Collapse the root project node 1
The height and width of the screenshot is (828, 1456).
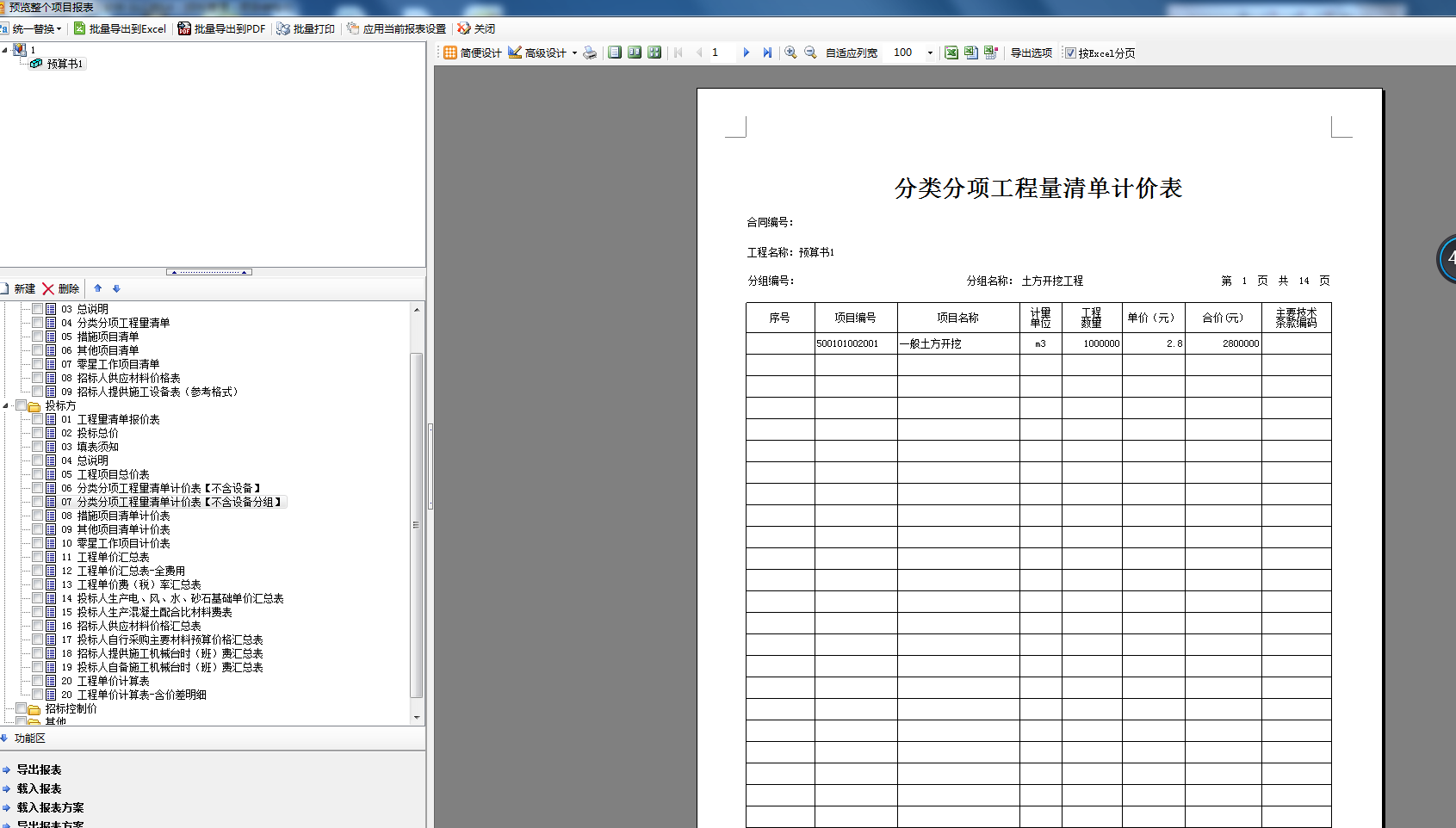[x=5, y=50]
